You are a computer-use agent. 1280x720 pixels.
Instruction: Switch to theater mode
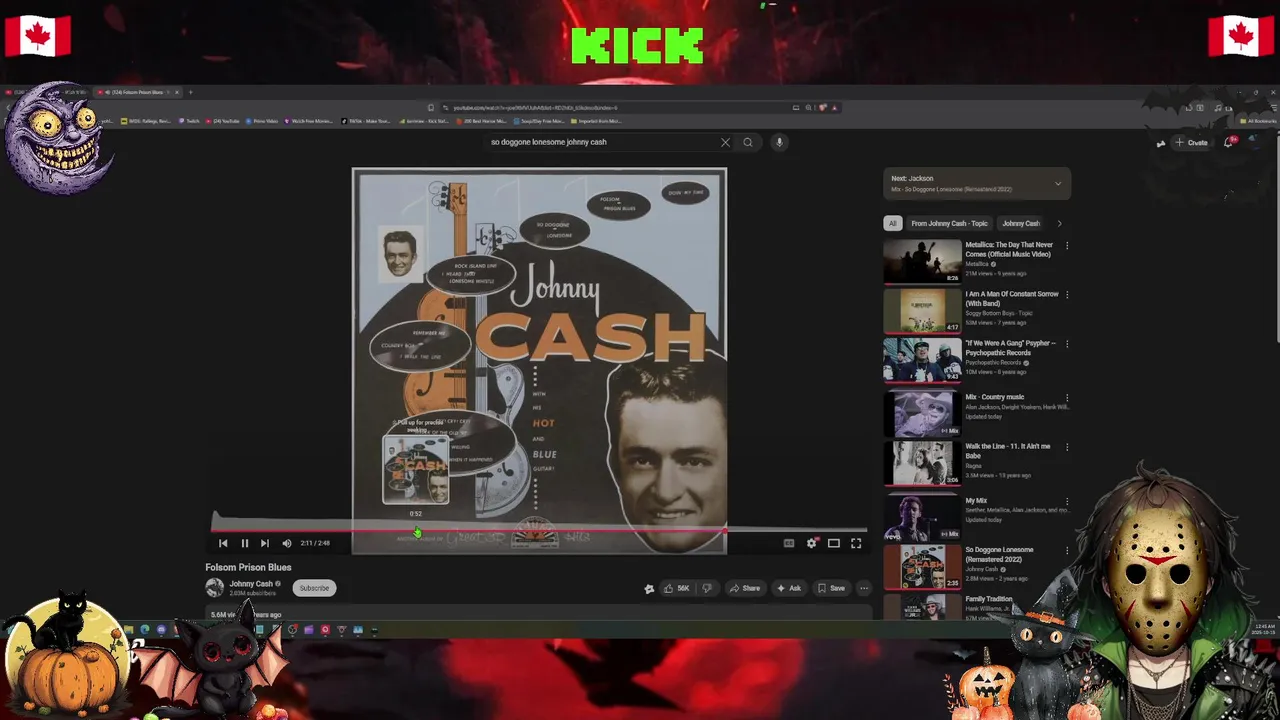(833, 543)
